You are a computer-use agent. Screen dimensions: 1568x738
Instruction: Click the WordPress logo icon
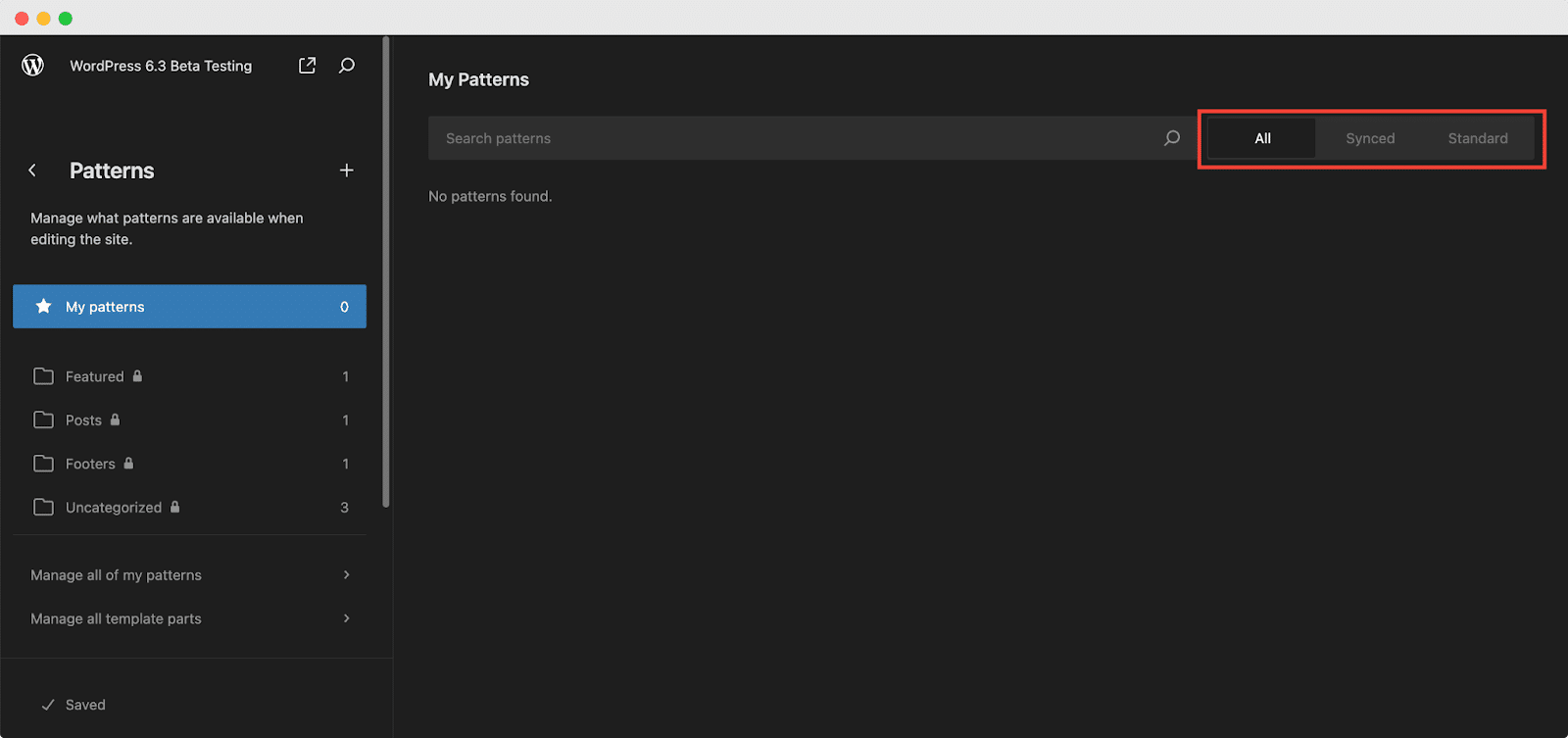click(x=33, y=66)
